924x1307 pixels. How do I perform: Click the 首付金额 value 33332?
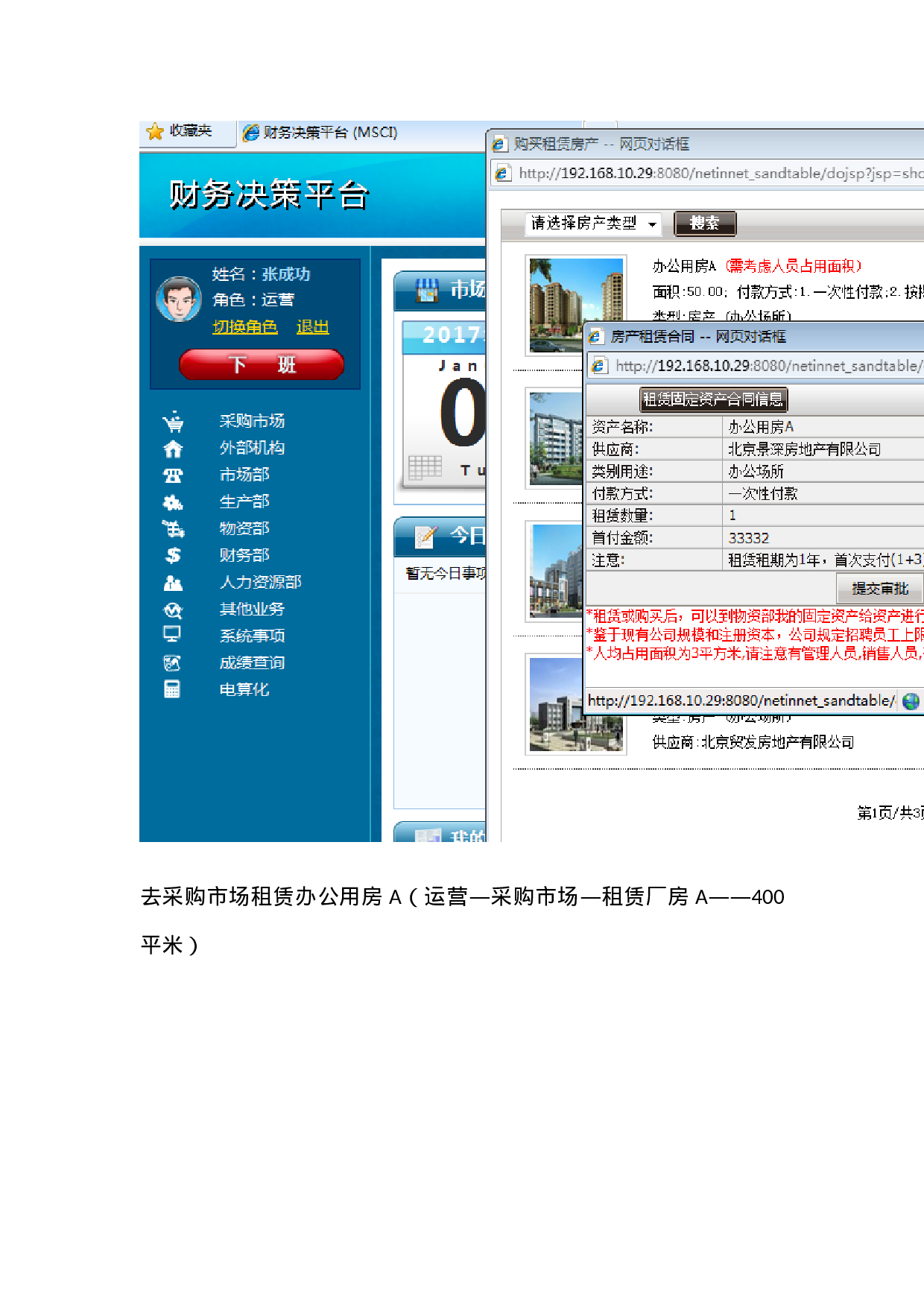click(x=749, y=539)
